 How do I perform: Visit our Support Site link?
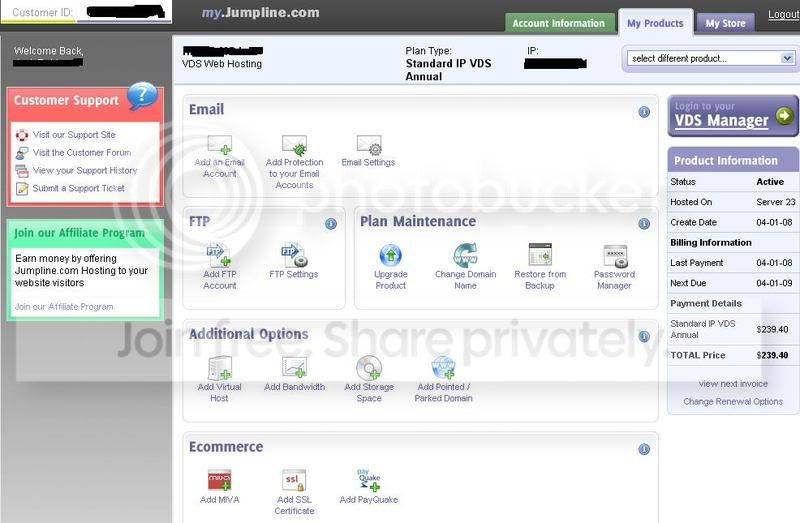(x=74, y=135)
